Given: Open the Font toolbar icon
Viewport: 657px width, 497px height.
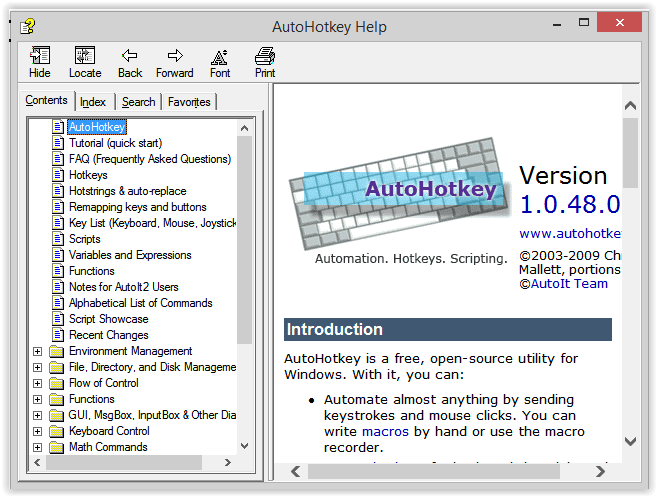Looking at the screenshot, I should [x=220, y=57].
